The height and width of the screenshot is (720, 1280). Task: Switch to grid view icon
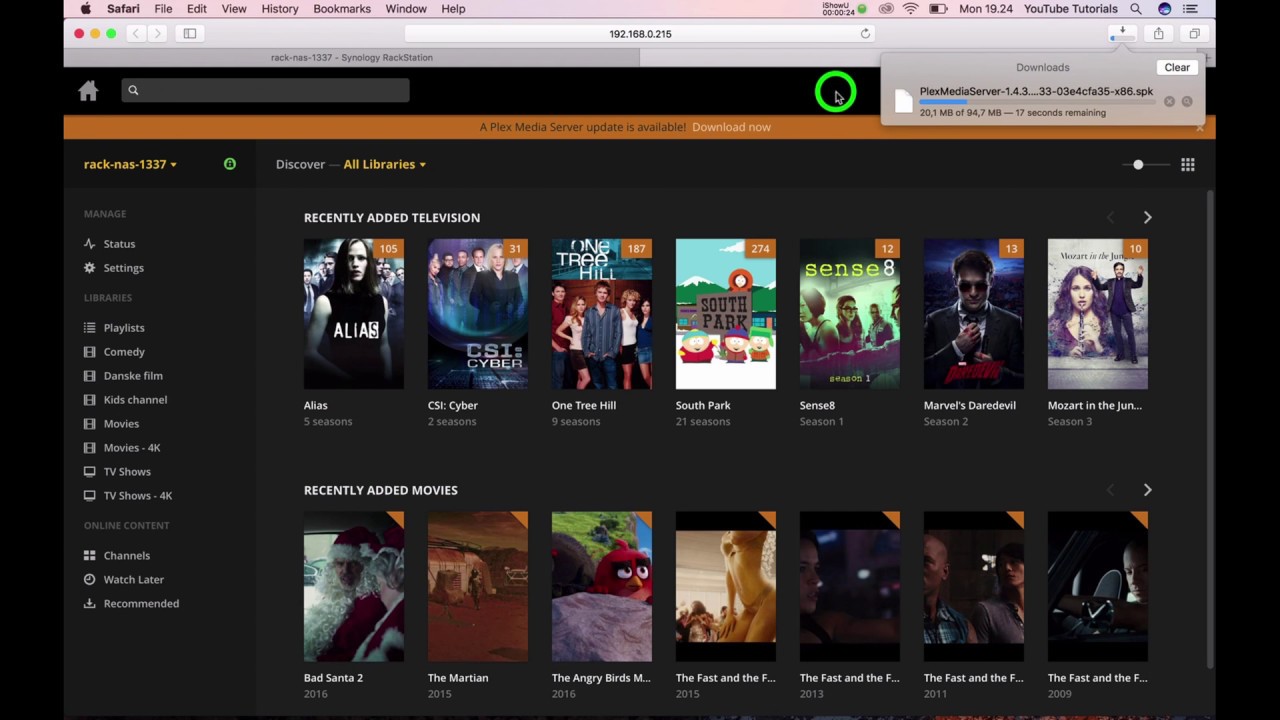(x=1188, y=165)
